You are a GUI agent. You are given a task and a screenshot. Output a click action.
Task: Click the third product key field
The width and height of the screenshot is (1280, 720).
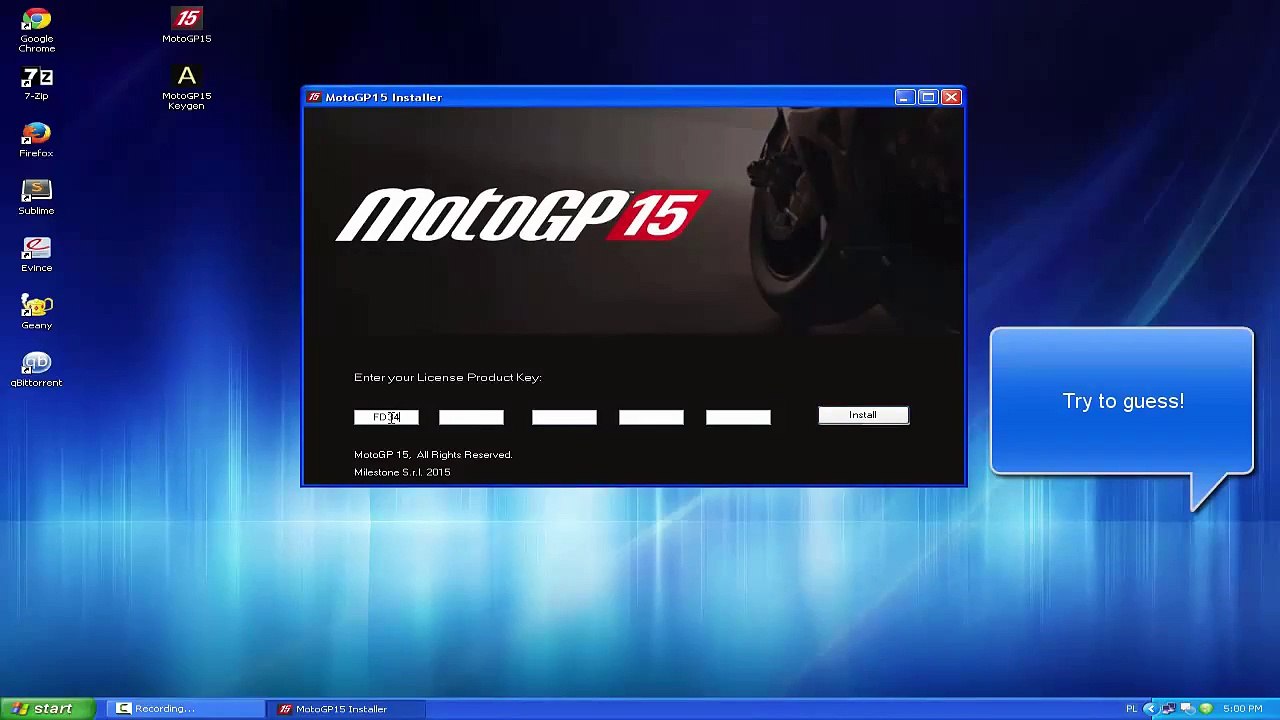[x=564, y=417]
